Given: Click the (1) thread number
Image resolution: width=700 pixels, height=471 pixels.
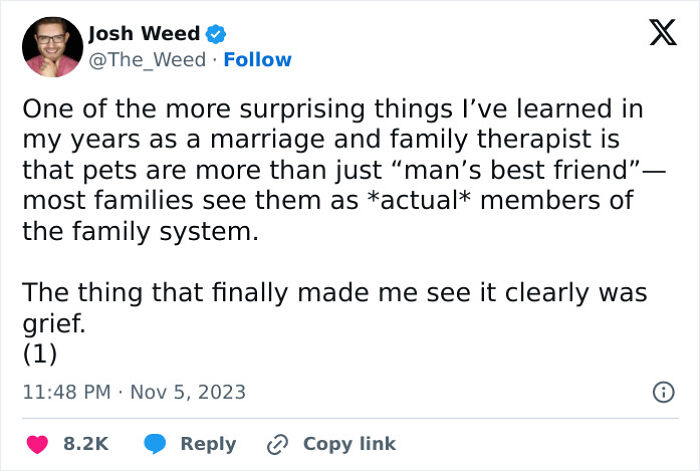Looking at the screenshot, I should pyautogui.click(x=38, y=354).
